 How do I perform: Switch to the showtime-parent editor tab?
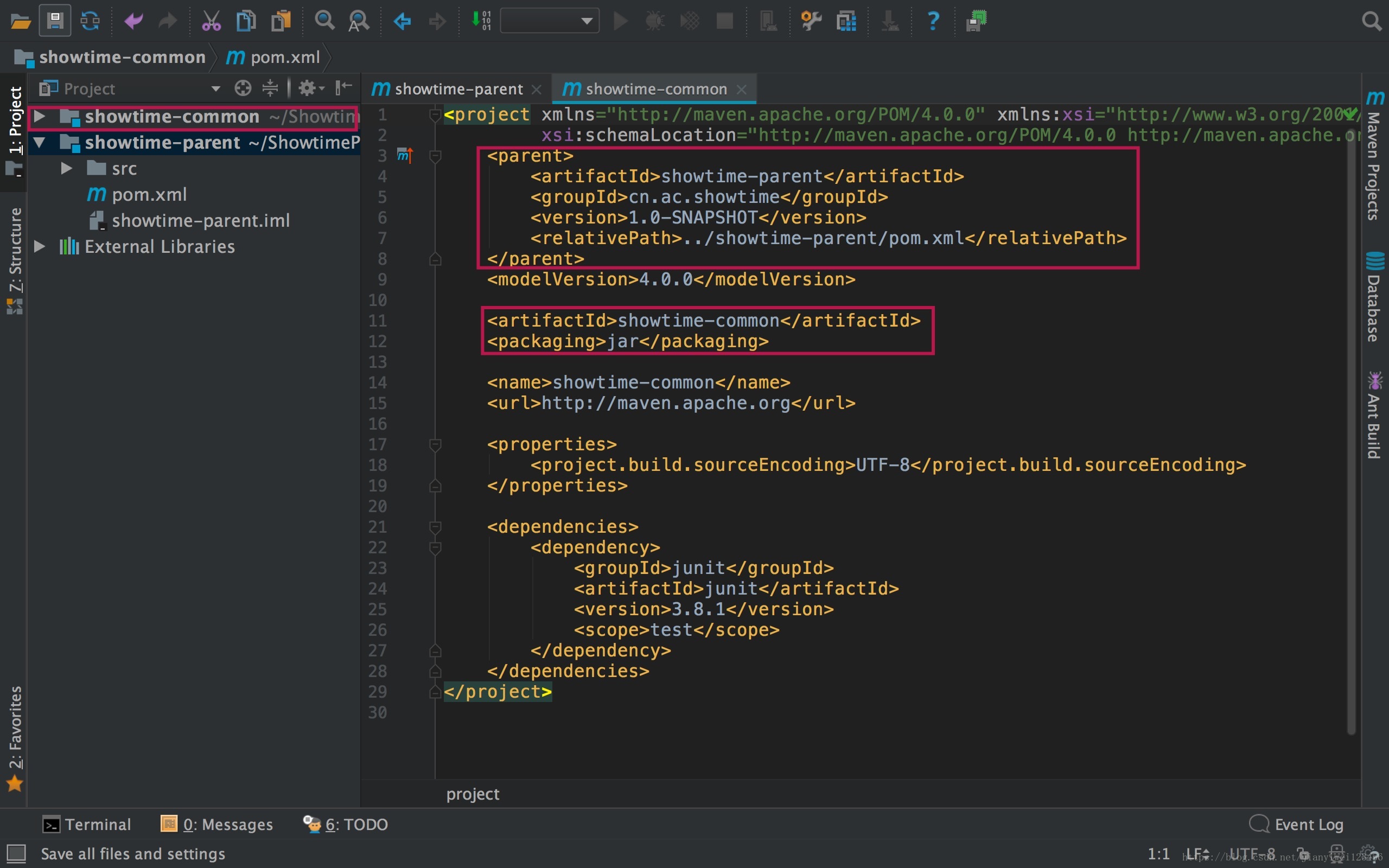click(458, 89)
